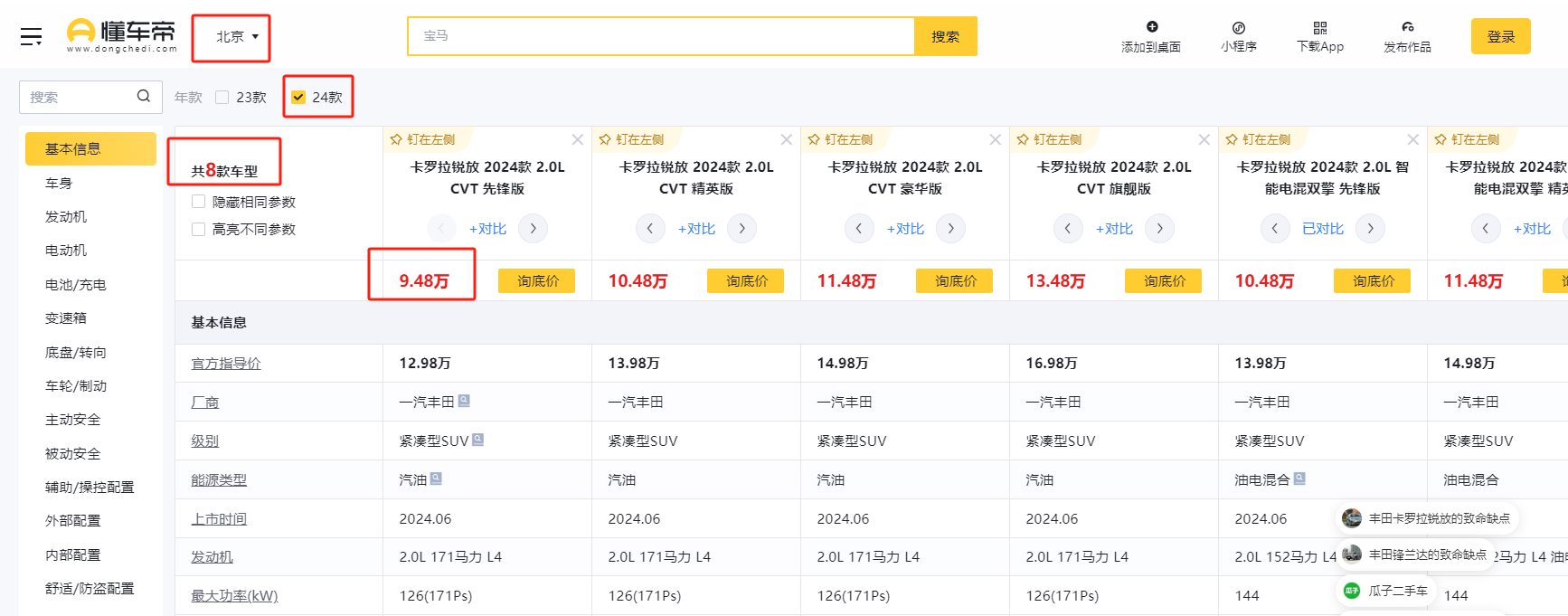Viewport: 1568px width, 616px height.
Task: Move 先锋版 column right with arrow
Action: (x=534, y=229)
